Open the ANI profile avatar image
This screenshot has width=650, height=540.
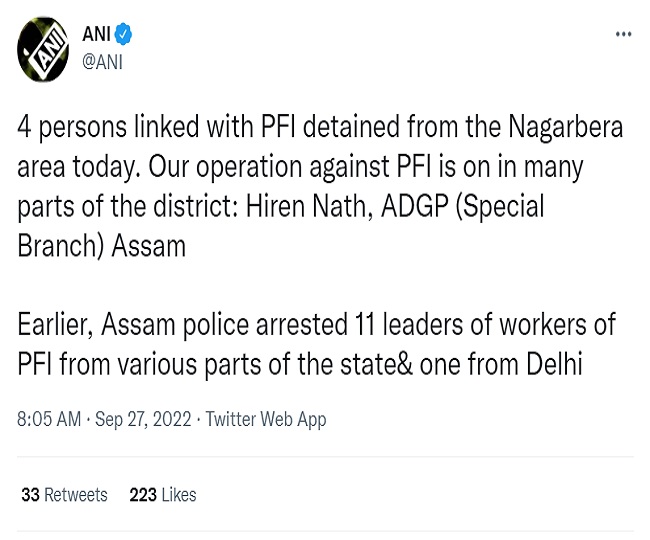[43, 50]
